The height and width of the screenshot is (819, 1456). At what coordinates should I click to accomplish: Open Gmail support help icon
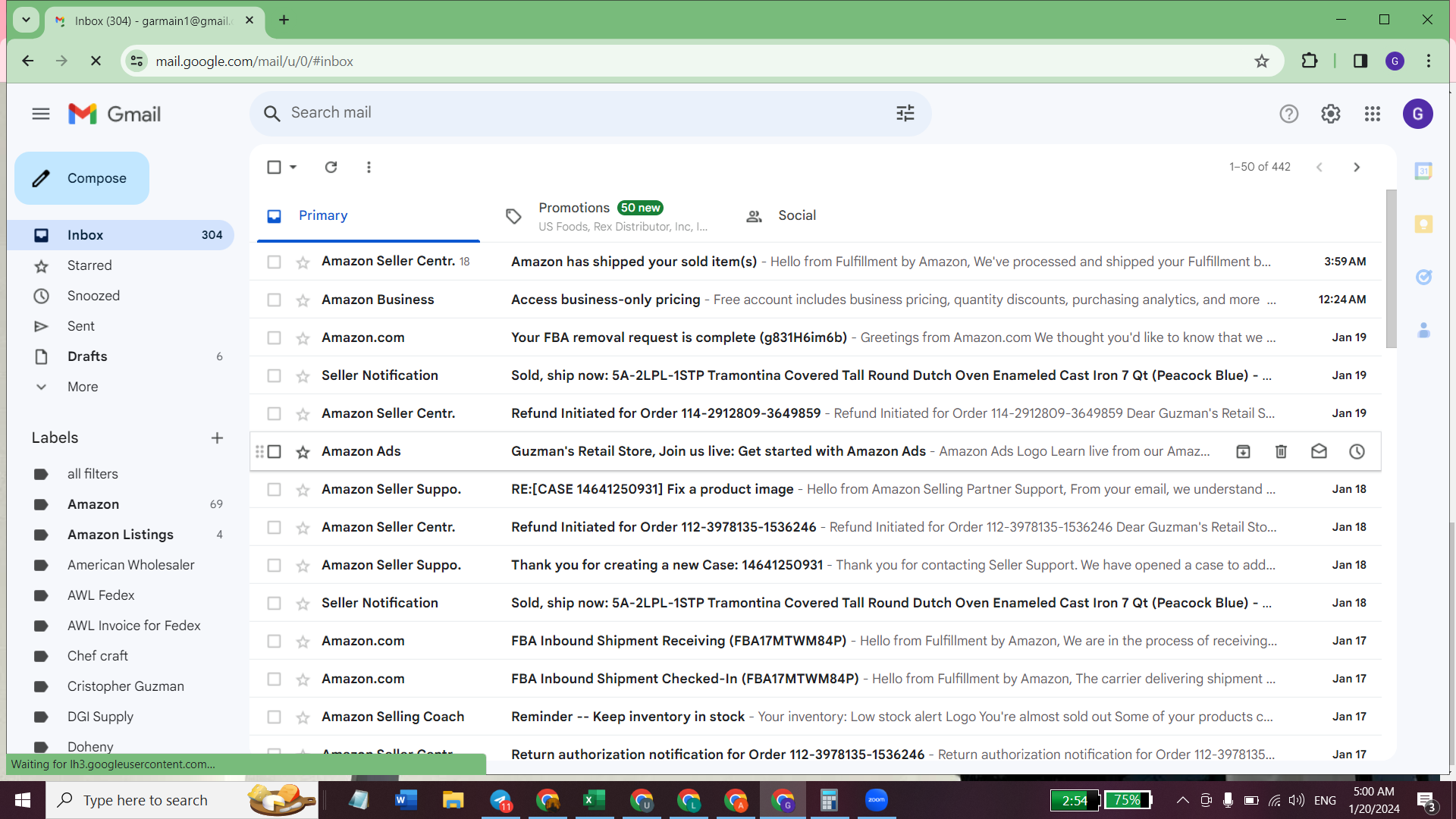1289,114
